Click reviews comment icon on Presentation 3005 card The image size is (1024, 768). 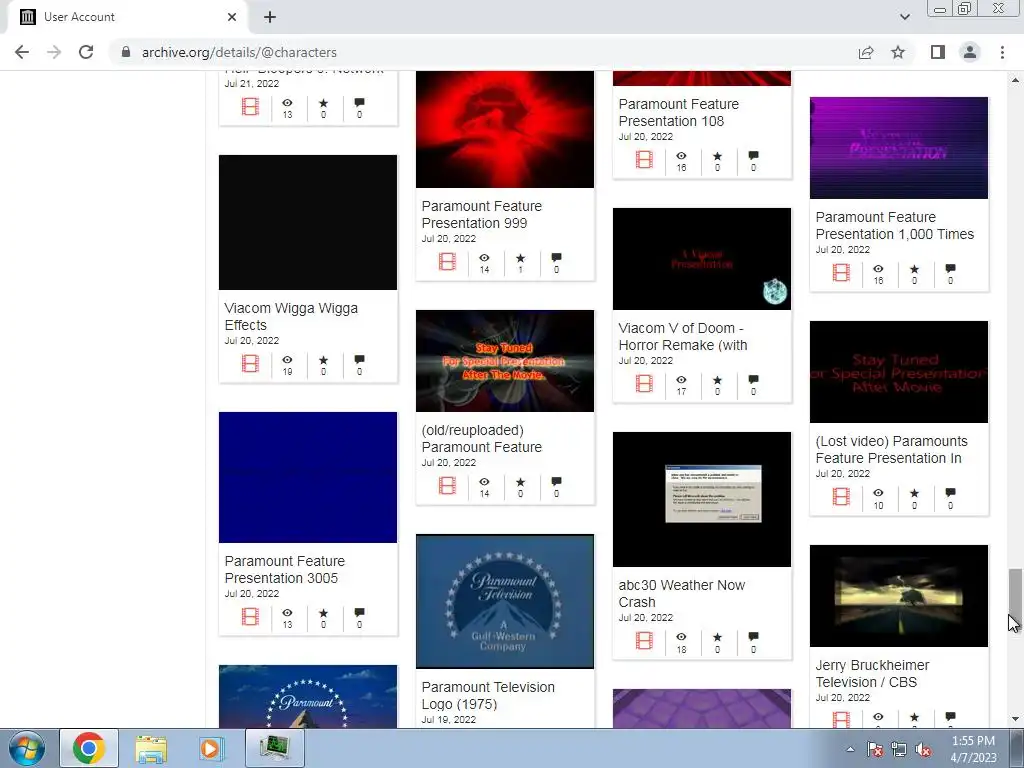click(x=359, y=613)
